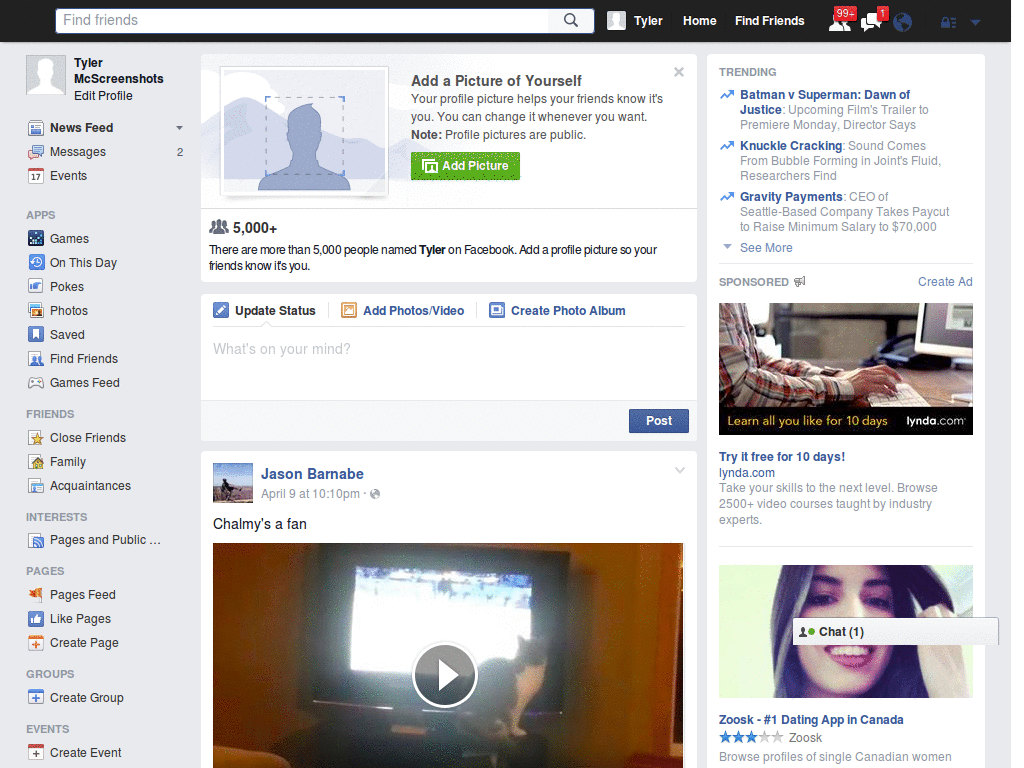This screenshot has width=1024, height=768.
Task: Click the post's public audience globe icon
Action: point(375,494)
